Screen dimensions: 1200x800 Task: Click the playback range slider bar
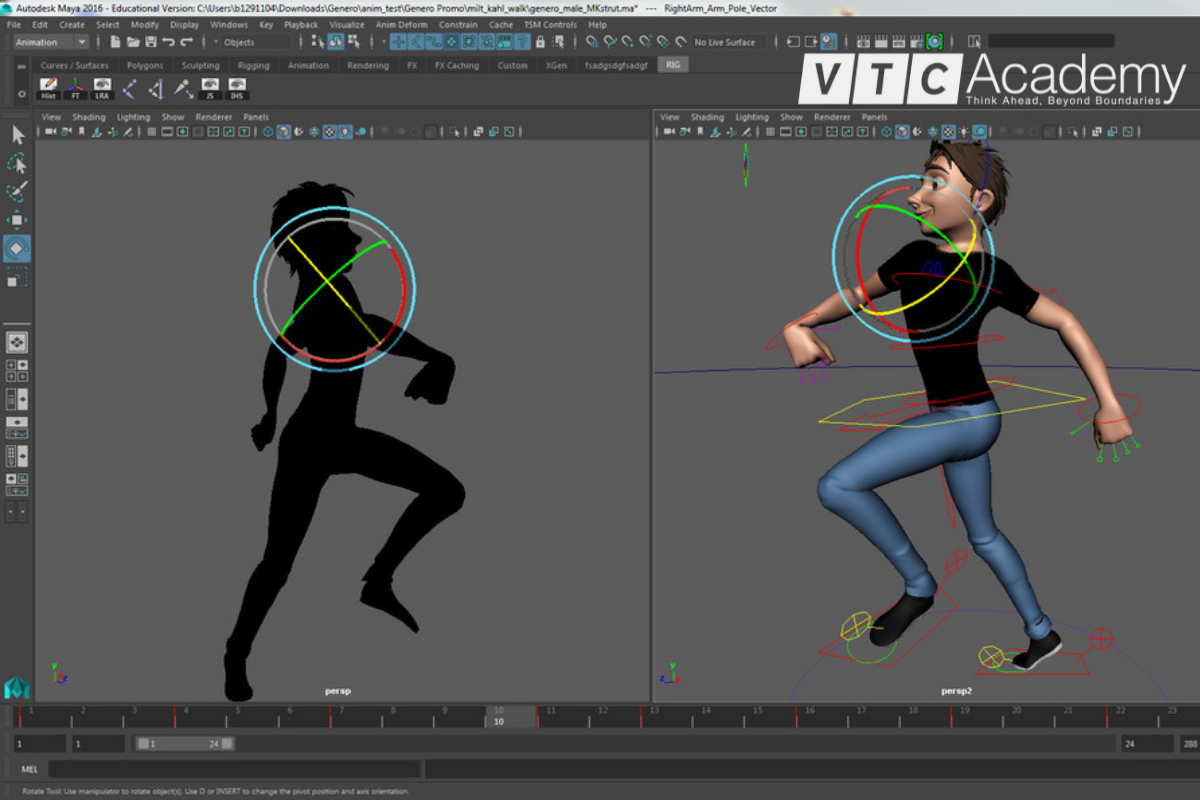[185, 743]
